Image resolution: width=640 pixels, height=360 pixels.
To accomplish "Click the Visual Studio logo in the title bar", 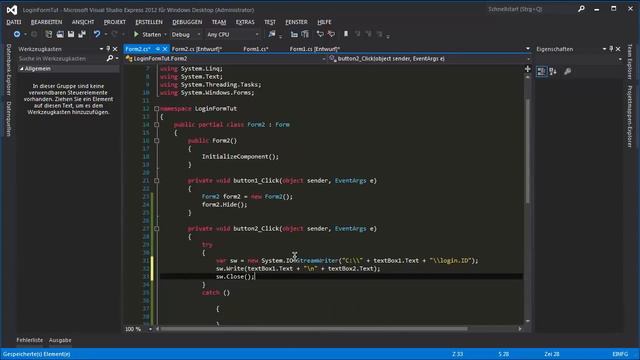I will 12,10.
